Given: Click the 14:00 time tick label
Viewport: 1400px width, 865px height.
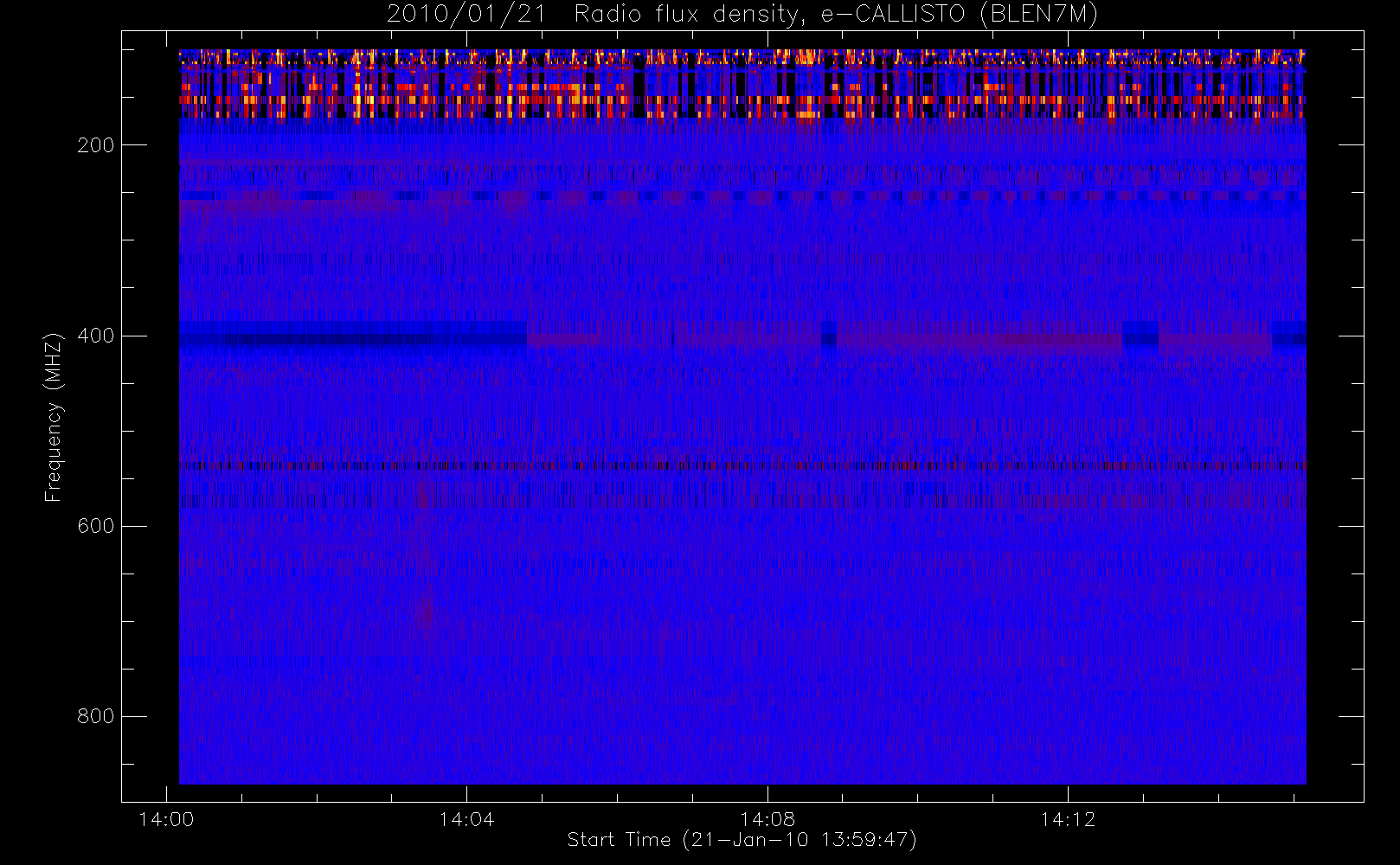Looking at the screenshot, I should coord(166,819).
